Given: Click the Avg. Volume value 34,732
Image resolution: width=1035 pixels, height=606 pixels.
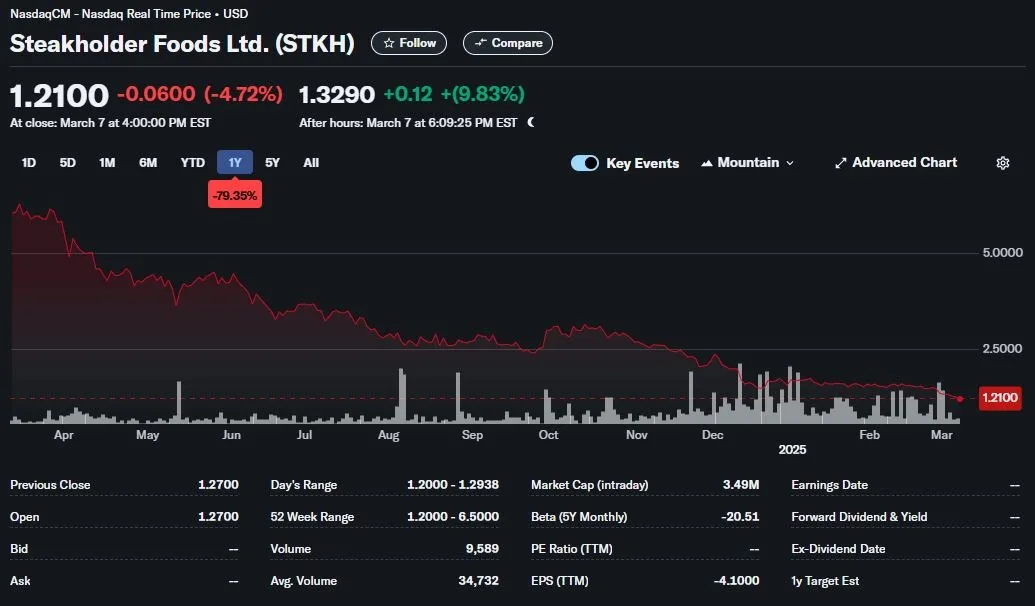Looking at the screenshot, I should 479,581.
